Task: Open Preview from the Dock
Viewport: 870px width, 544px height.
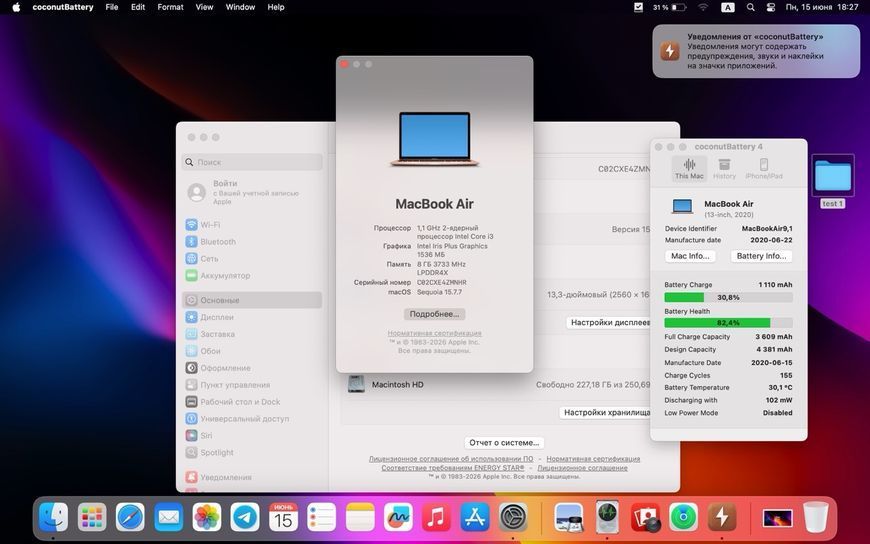Action: point(569,517)
